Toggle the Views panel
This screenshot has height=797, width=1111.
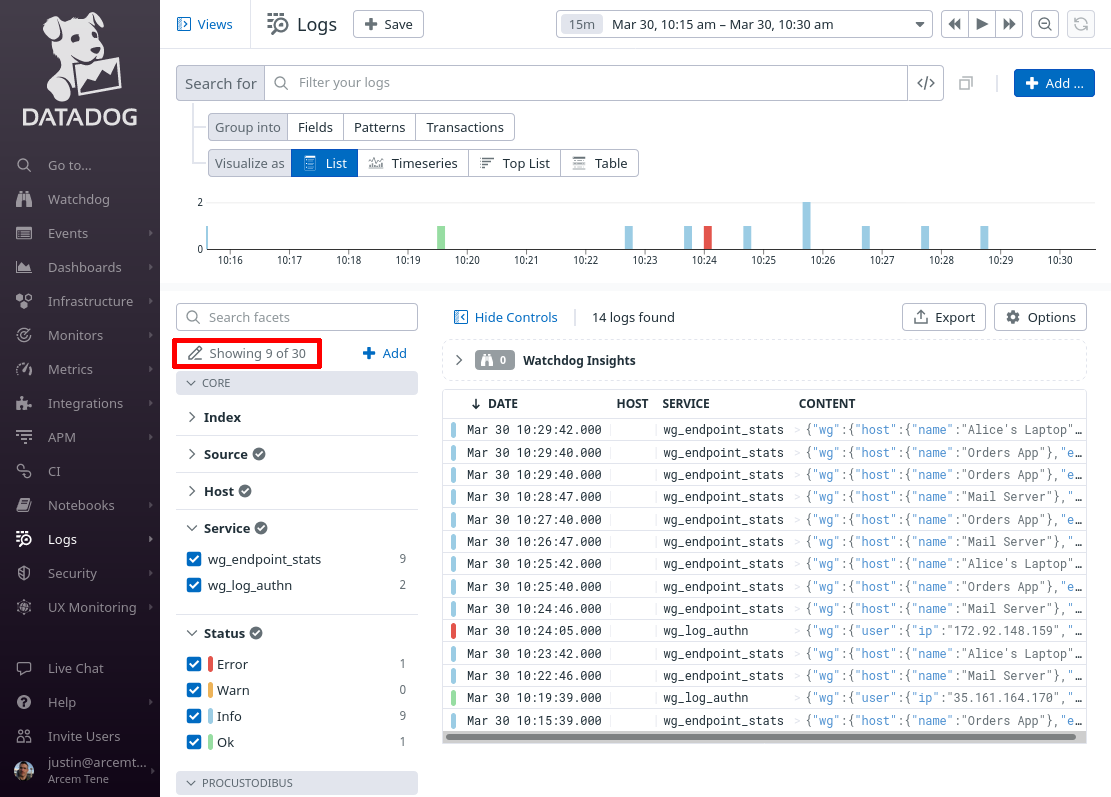click(204, 24)
